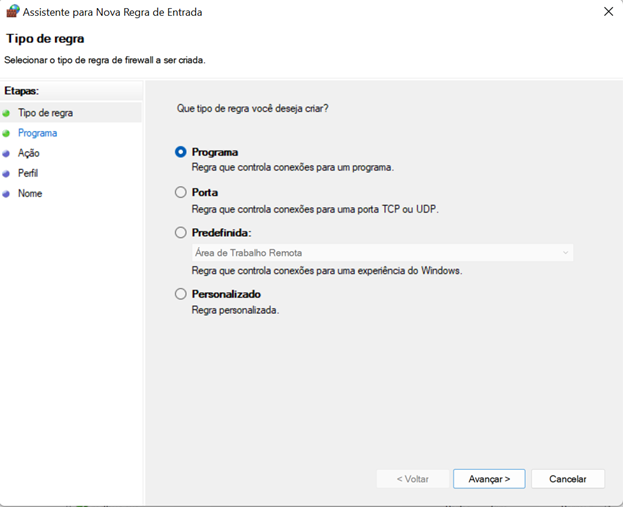Click the Avançar button
The width and height of the screenshot is (623, 507).
point(489,479)
